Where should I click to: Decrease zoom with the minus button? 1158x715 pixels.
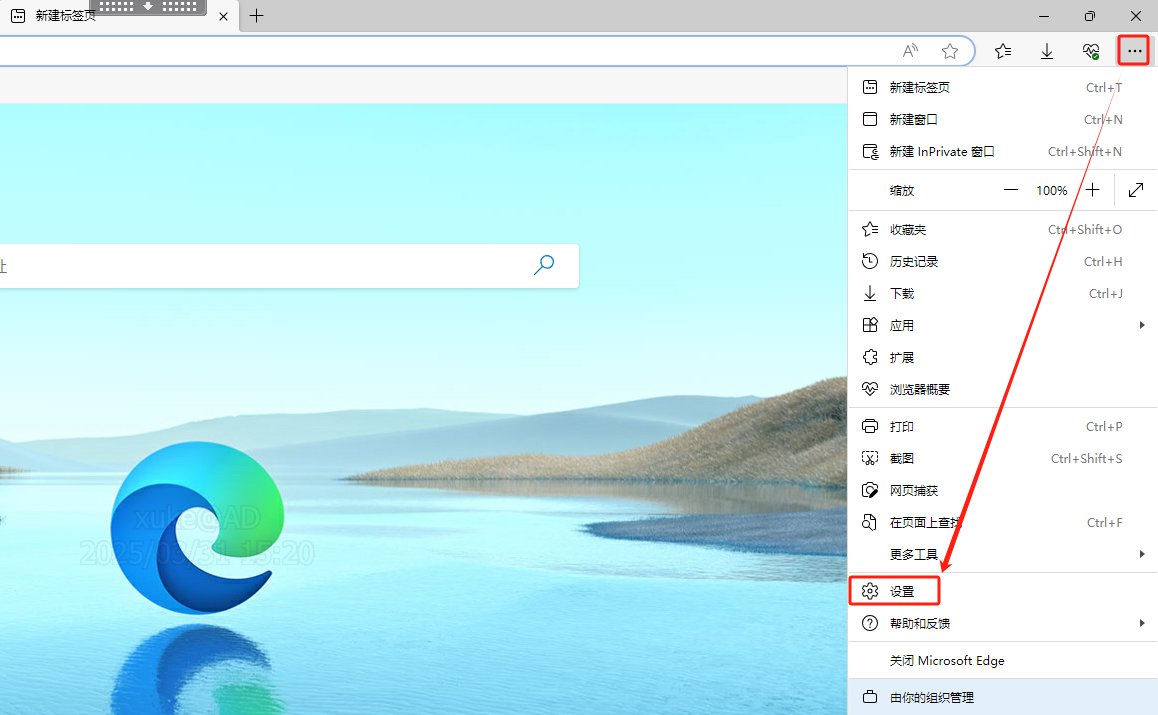[1011, 190]
